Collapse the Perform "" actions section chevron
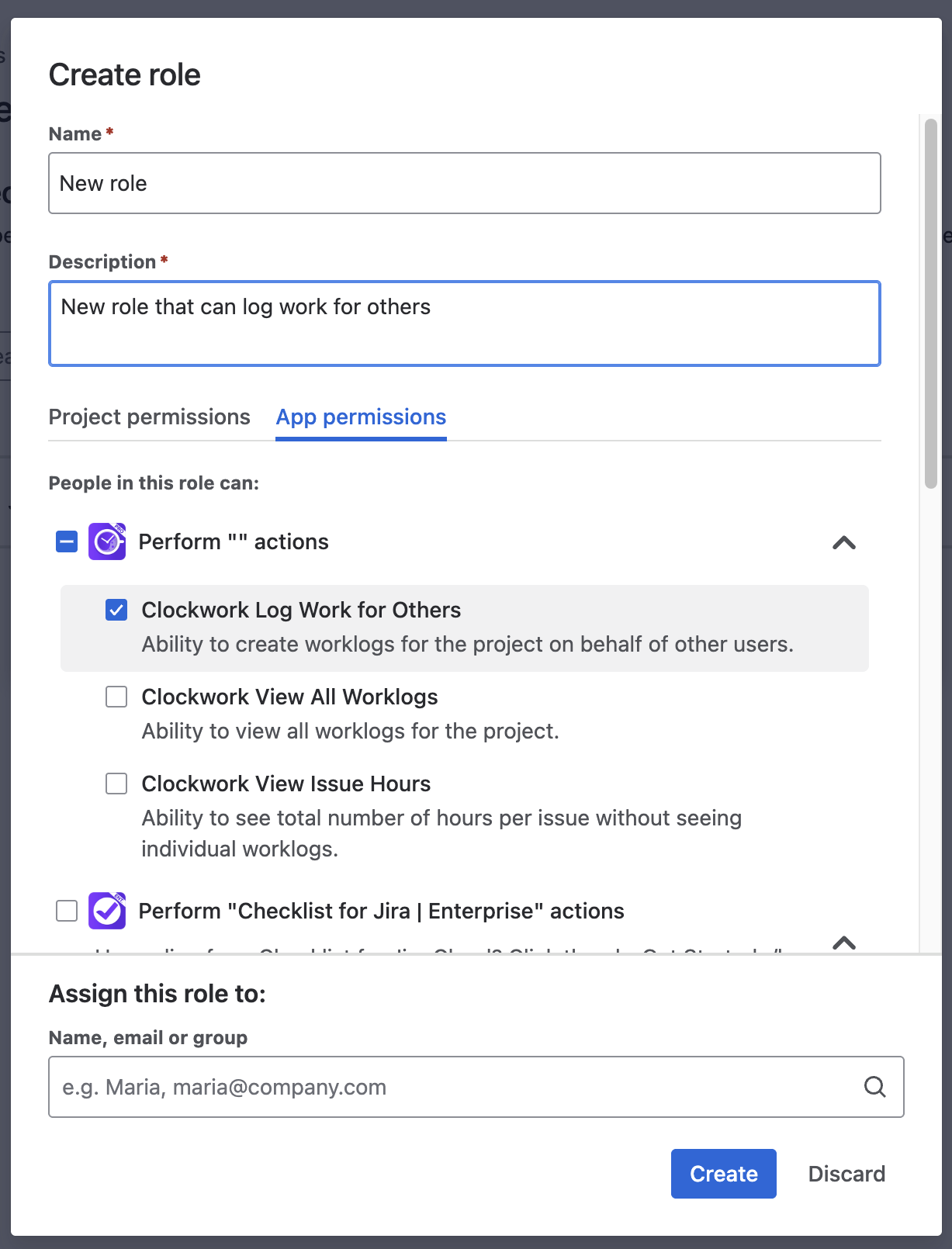952x1249 pixels. (843, 542)
